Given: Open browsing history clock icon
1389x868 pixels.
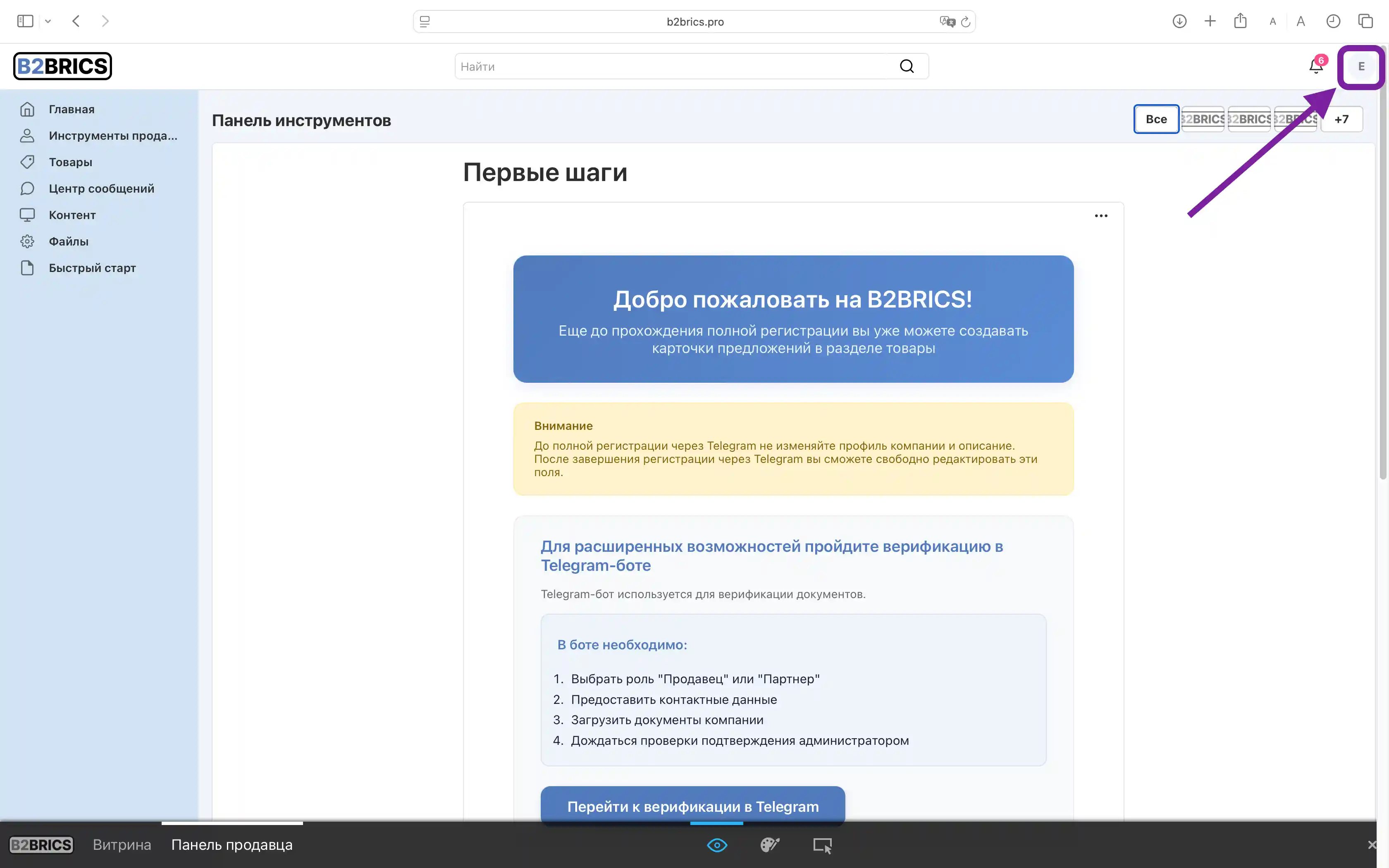Looking at the screenshot, I should click(x=1333, y=21).
